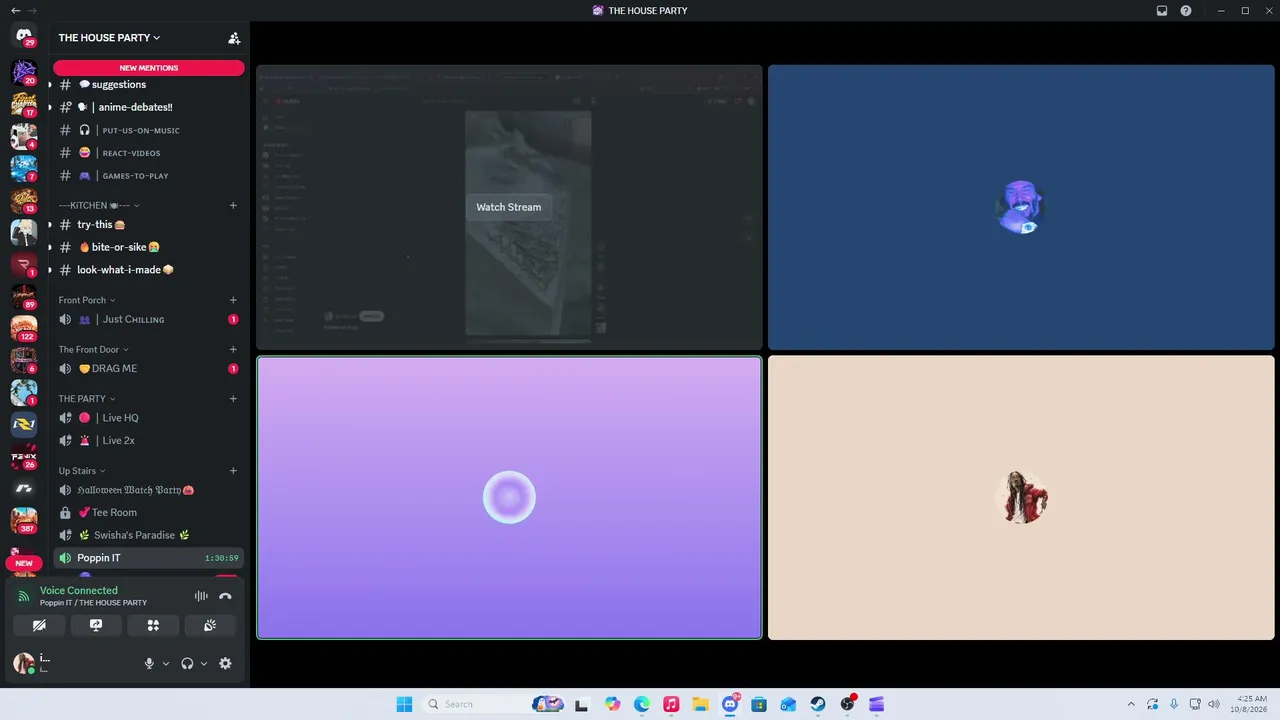Open the activities launcher button
The image size is (1280, 720).
point(153,625)
